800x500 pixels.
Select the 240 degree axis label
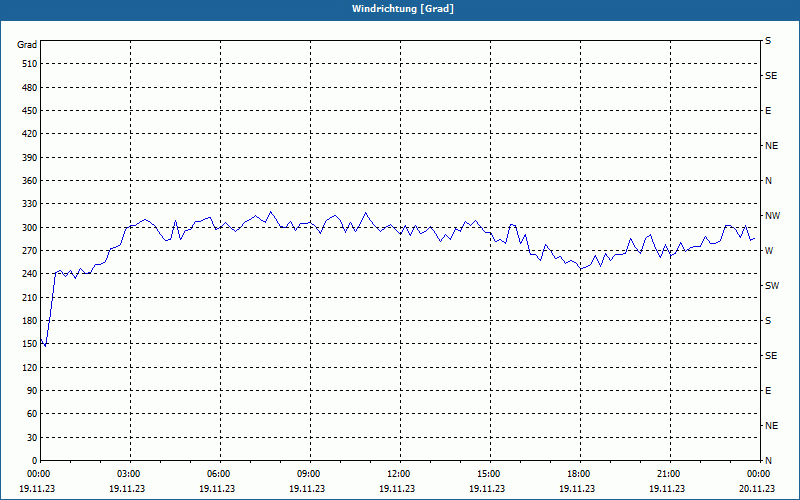[x=30, y=274]
